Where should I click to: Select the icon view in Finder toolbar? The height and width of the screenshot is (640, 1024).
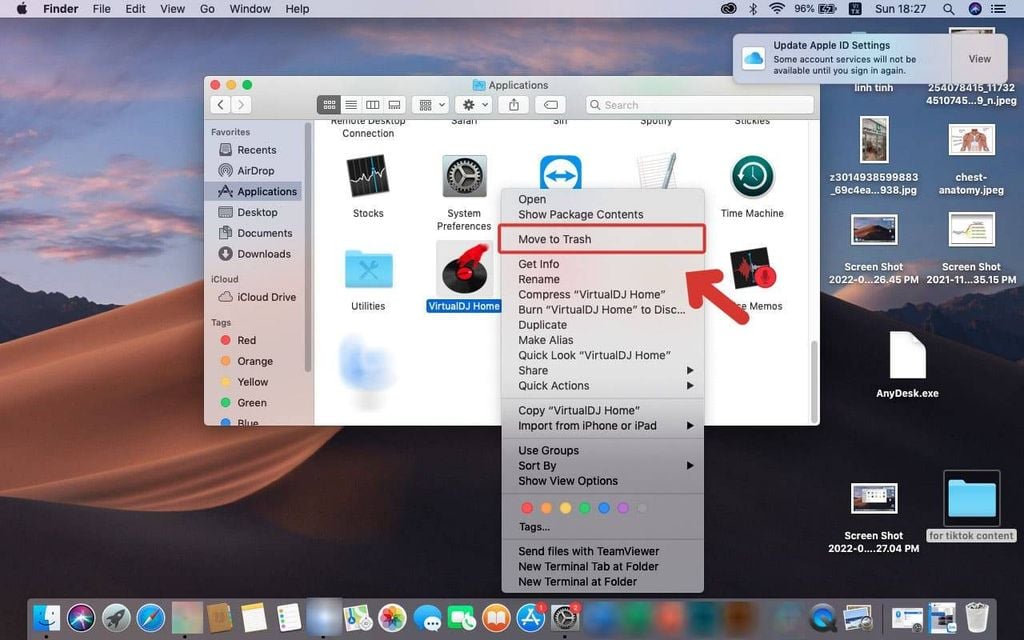328,104
